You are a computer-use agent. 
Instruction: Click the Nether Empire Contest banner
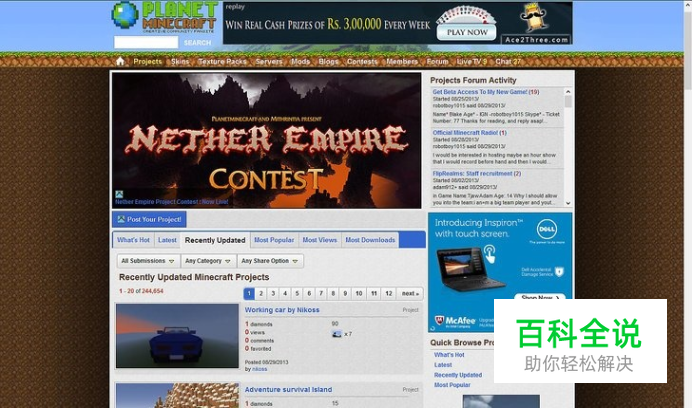[267, 140]
